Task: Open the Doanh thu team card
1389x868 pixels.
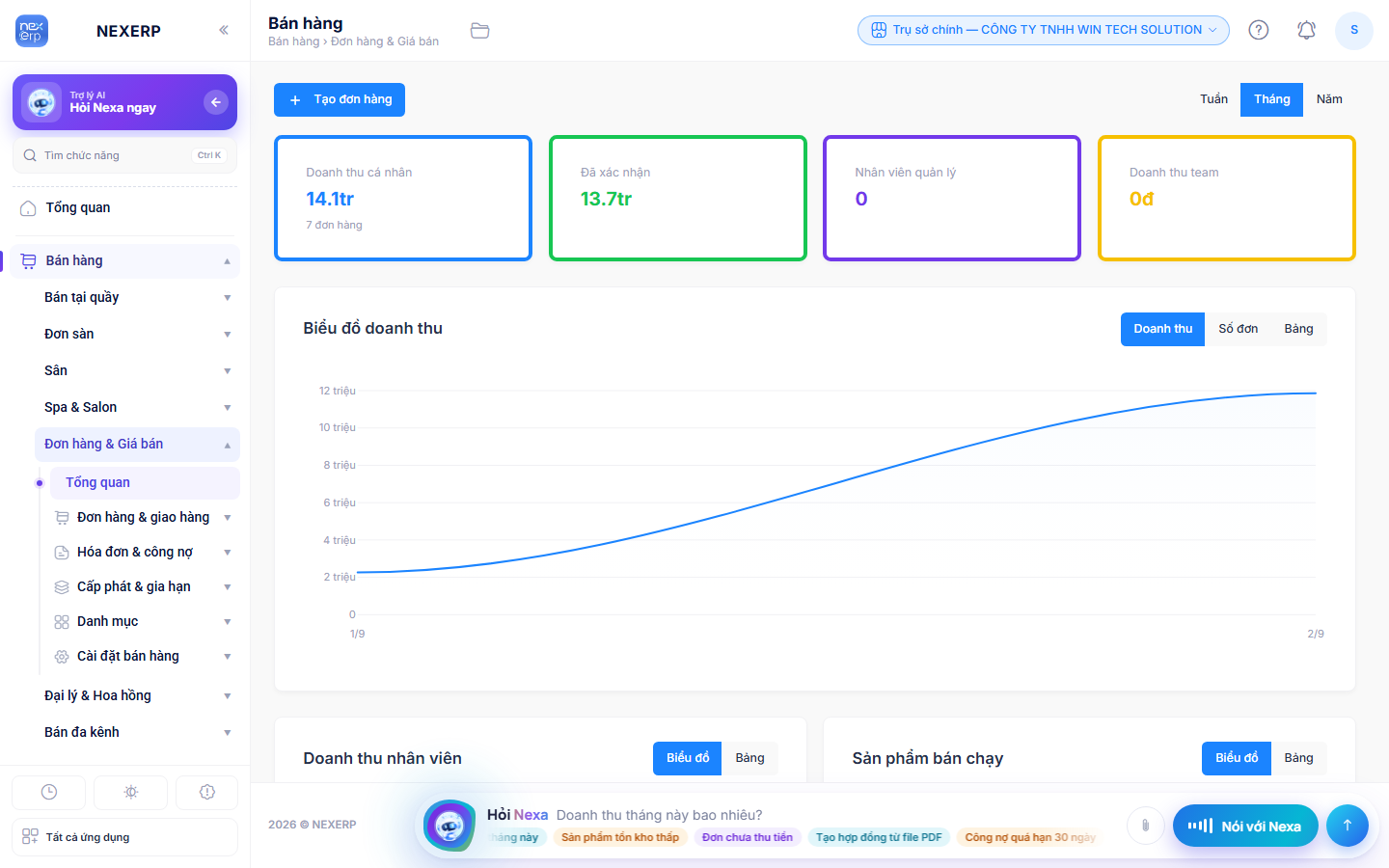Action: [x=1227, y=199]
